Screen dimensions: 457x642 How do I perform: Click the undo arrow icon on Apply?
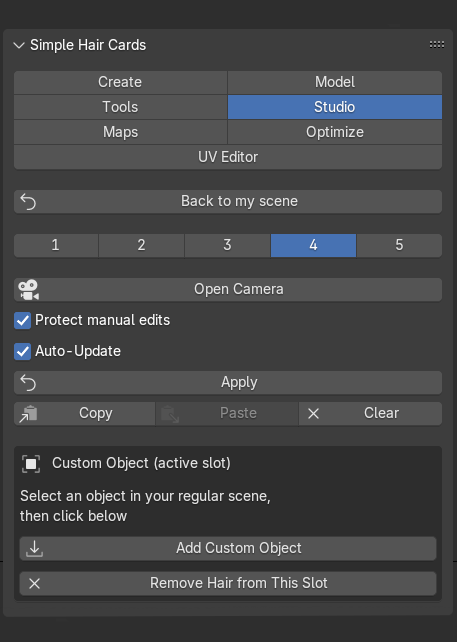pos(28,383)
